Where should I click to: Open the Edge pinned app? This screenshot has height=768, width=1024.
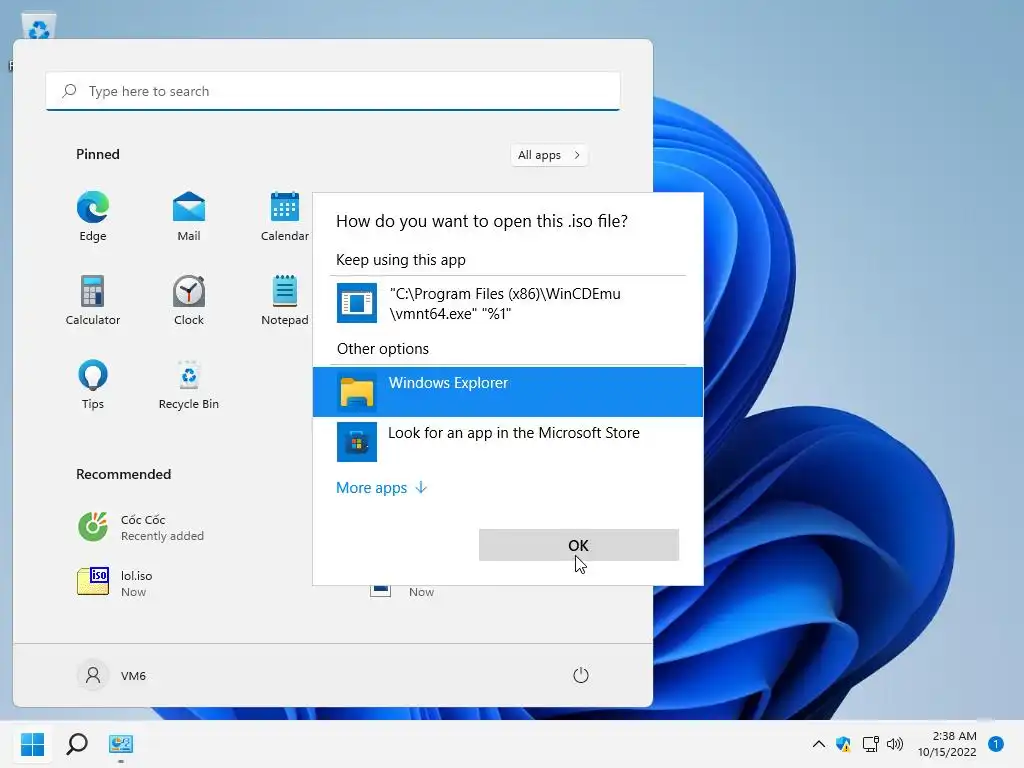93,217
